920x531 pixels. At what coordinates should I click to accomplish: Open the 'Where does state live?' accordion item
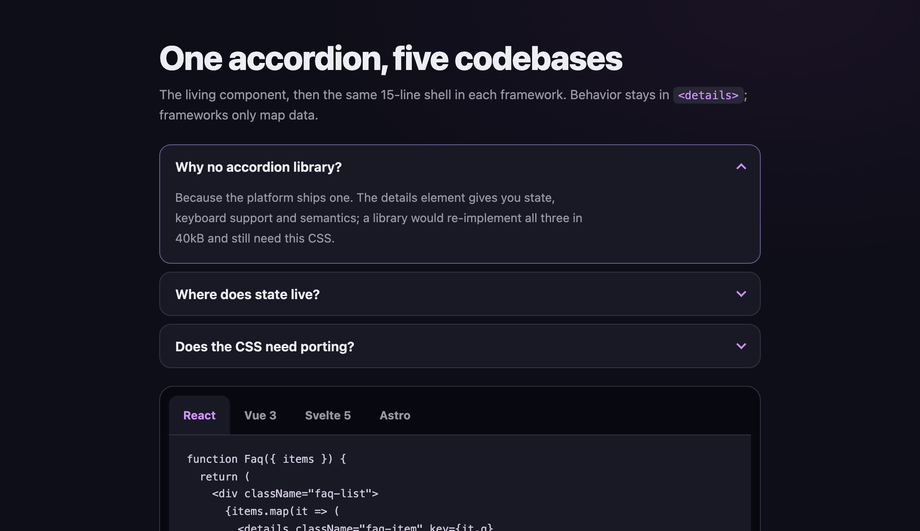[x=459, y=294]
